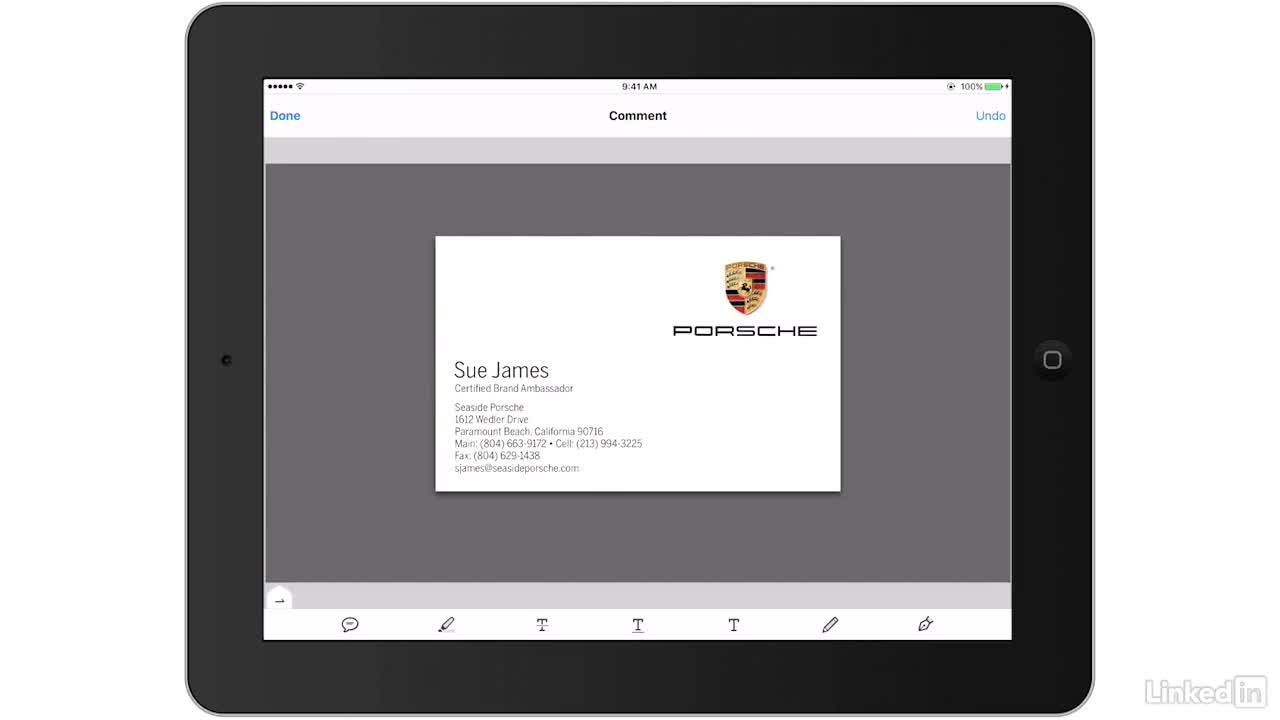Select the signature pen tool

926,625
